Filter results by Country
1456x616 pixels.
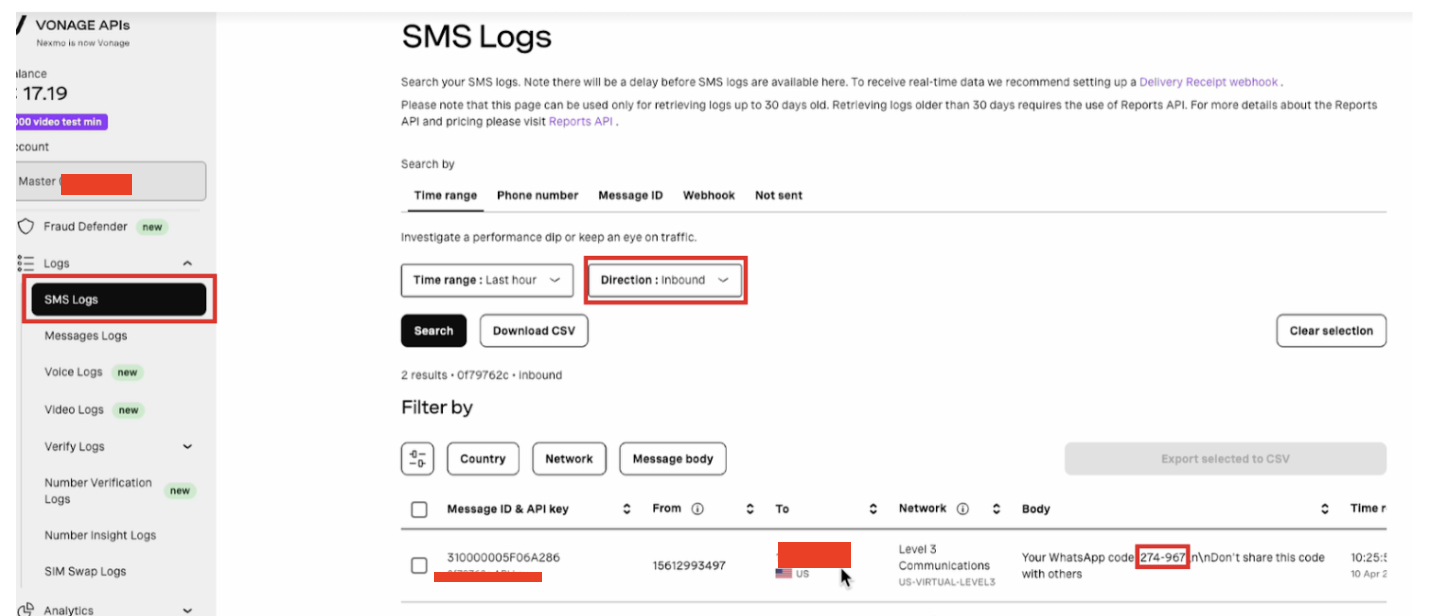click(x=483, y=459)
